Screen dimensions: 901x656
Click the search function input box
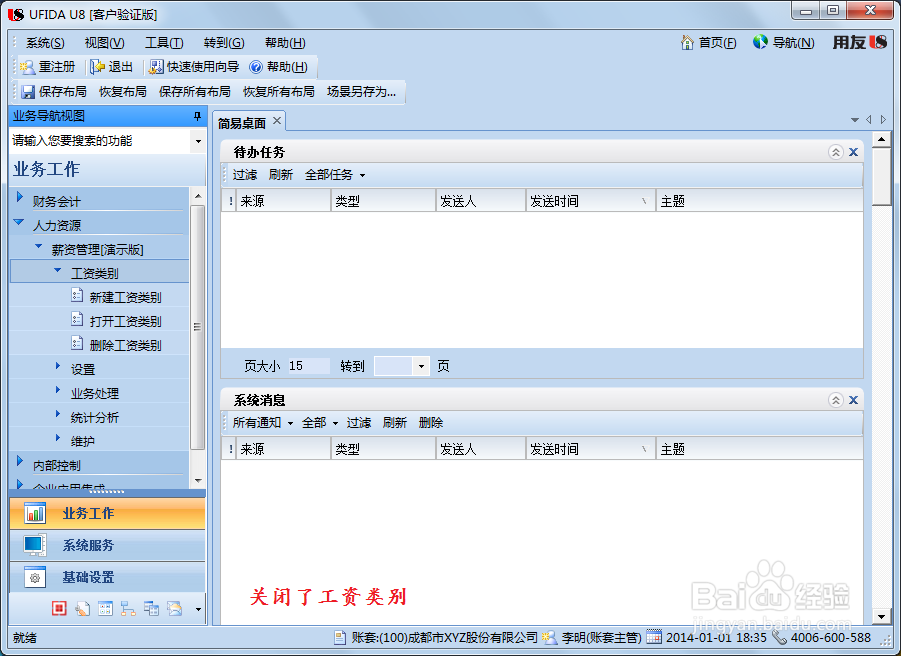tap(100, 141)
